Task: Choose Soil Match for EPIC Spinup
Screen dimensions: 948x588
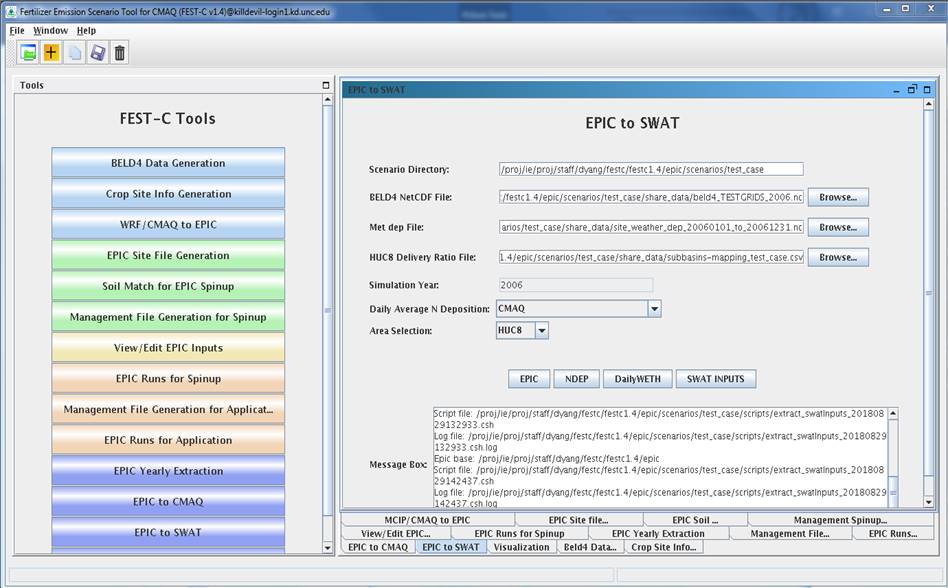Action: click(168, 286)
